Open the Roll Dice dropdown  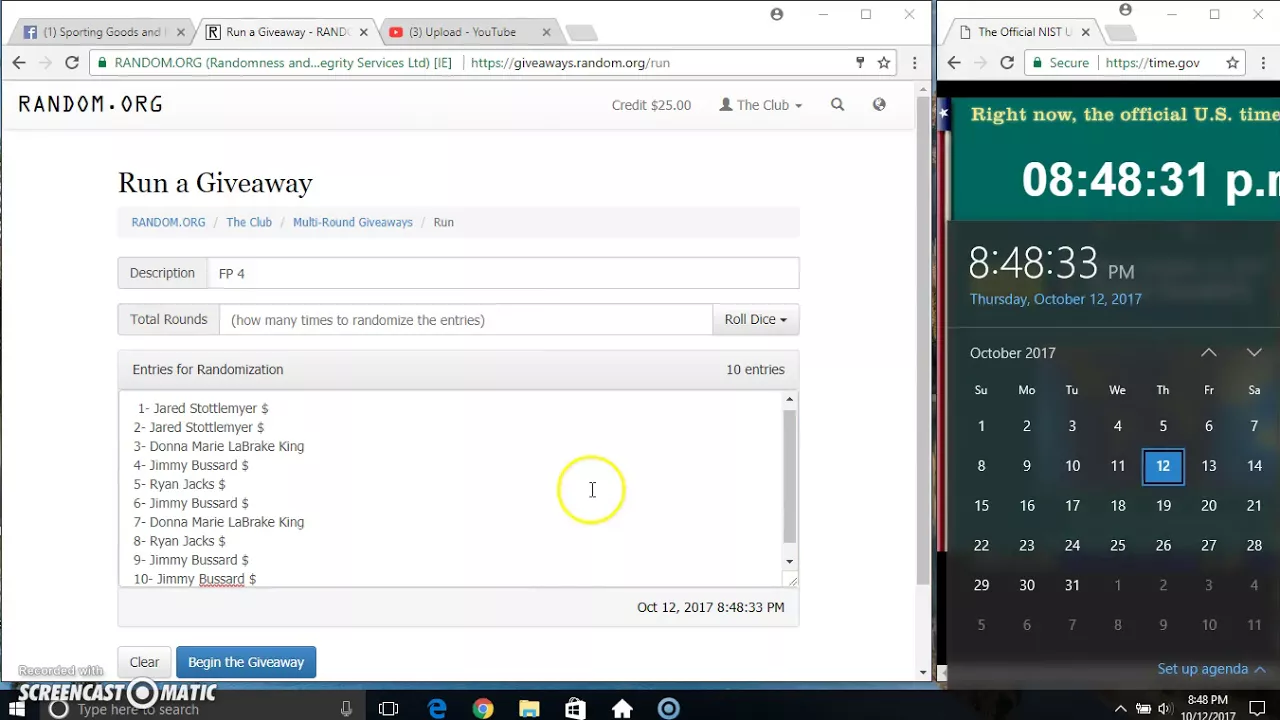755,319
